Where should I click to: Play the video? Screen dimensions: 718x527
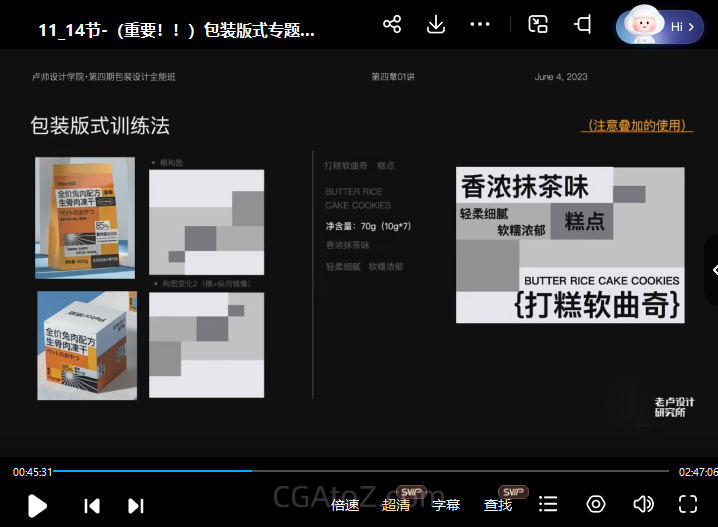37,505
